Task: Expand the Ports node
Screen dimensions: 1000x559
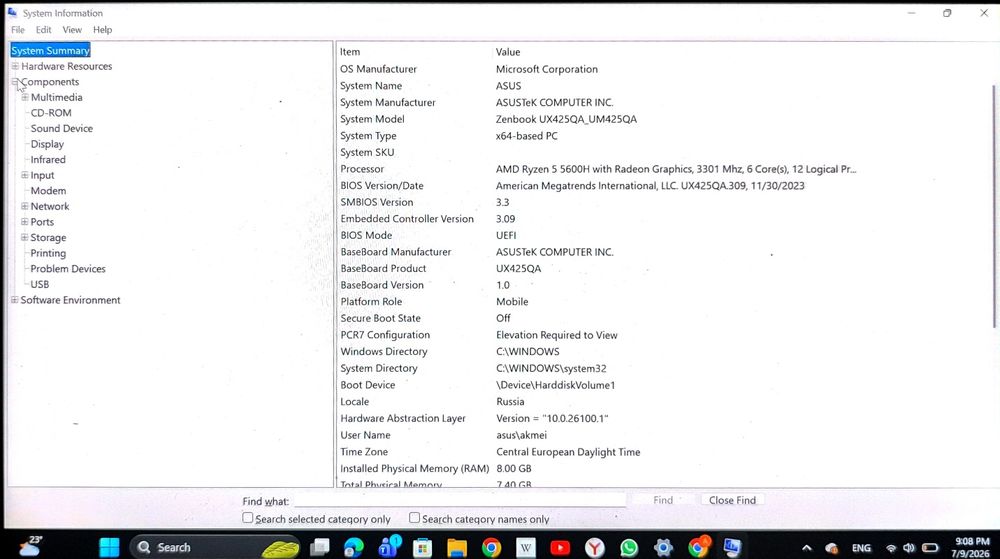Action: (25, 222)
